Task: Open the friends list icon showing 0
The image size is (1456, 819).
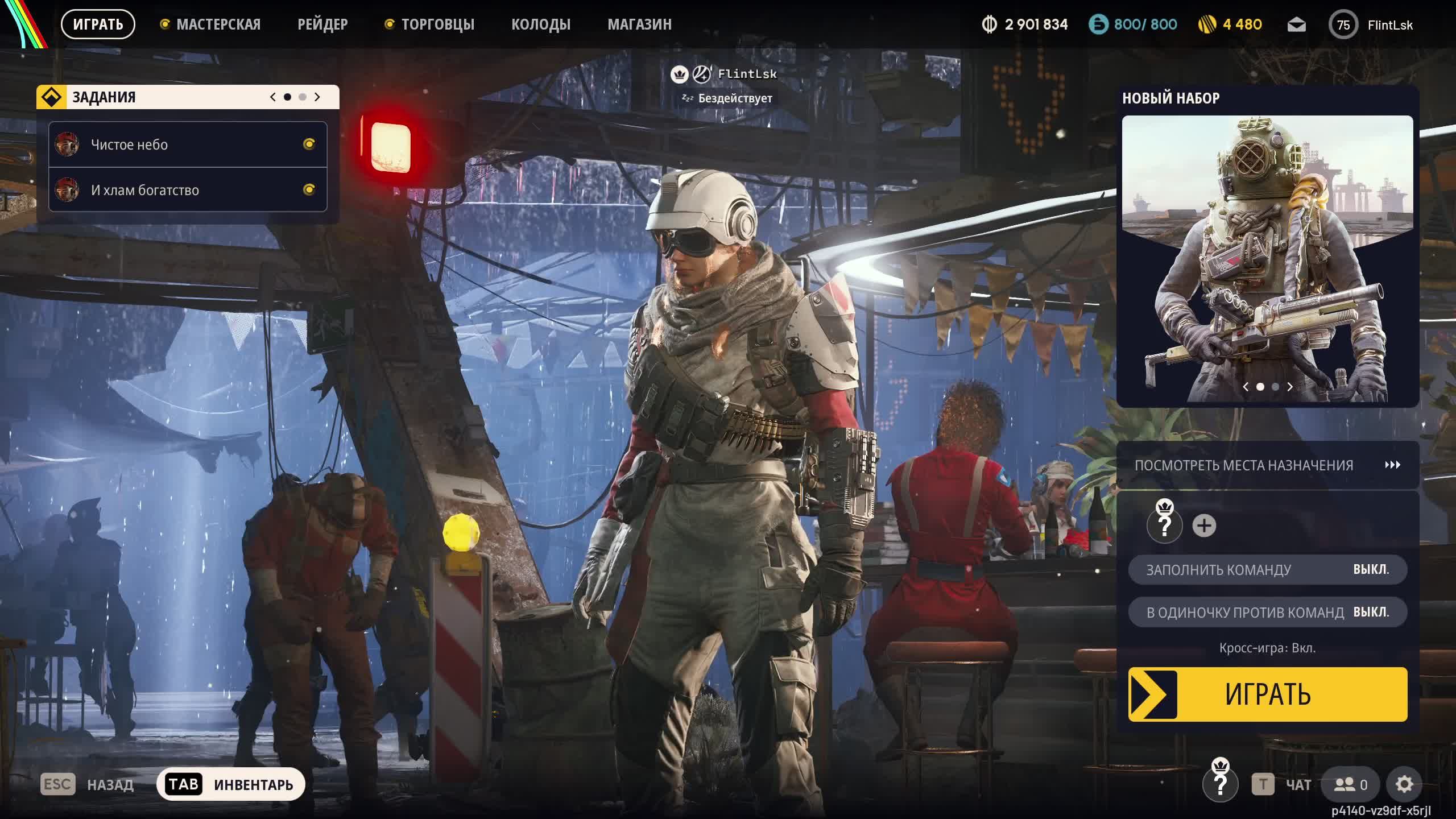Action: pos(1351,785)
